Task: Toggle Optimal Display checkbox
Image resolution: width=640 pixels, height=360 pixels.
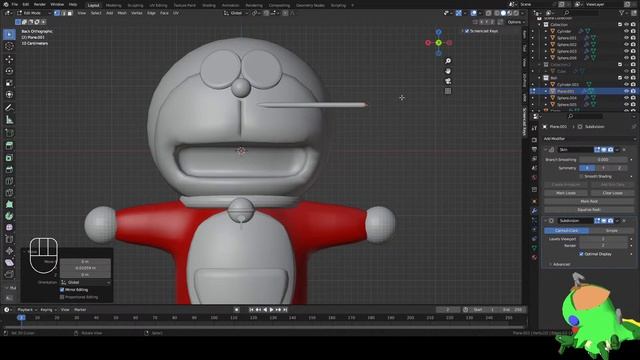Action: click(x=581, y=254)
